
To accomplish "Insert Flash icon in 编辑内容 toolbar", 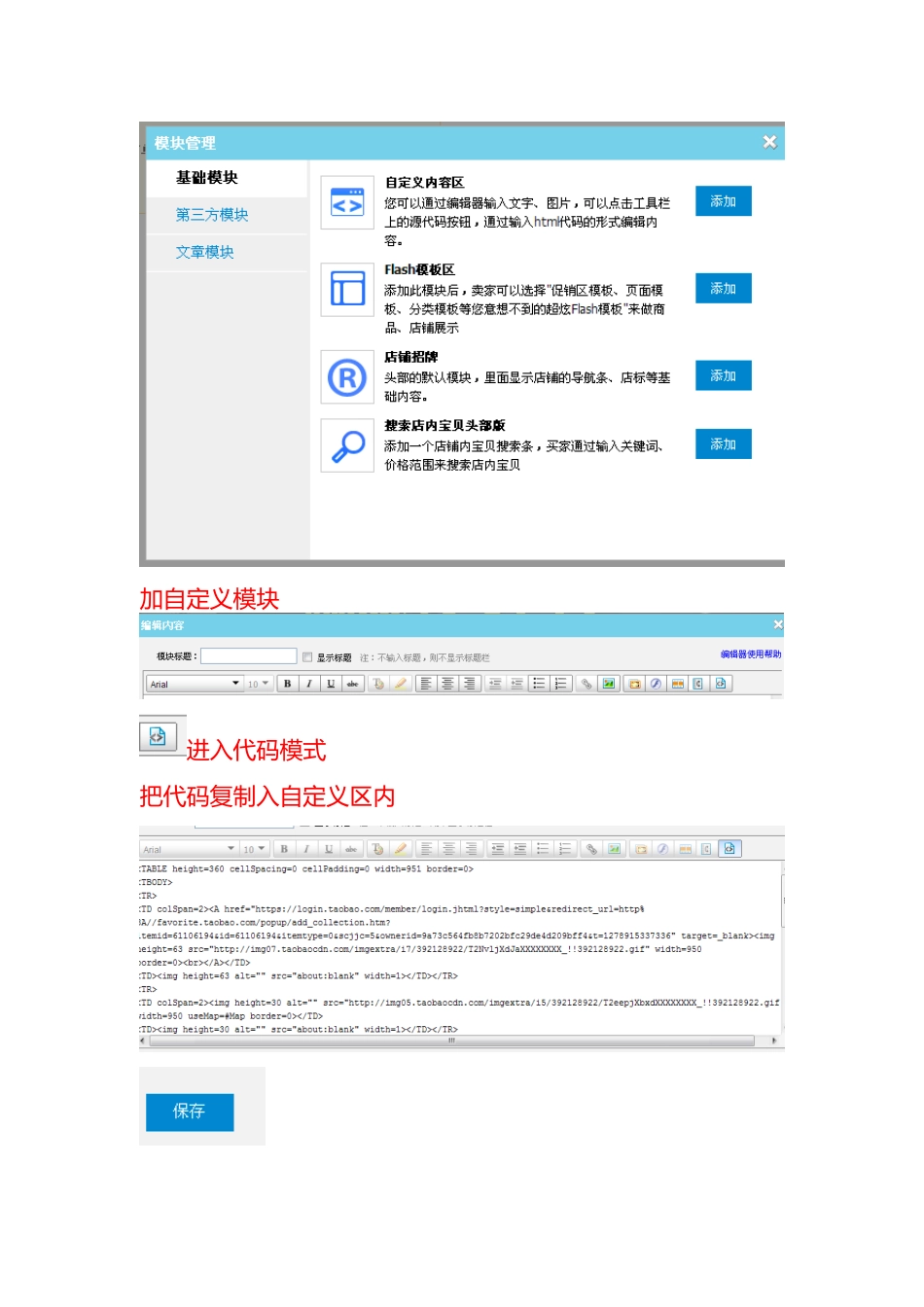I will 656,684.
